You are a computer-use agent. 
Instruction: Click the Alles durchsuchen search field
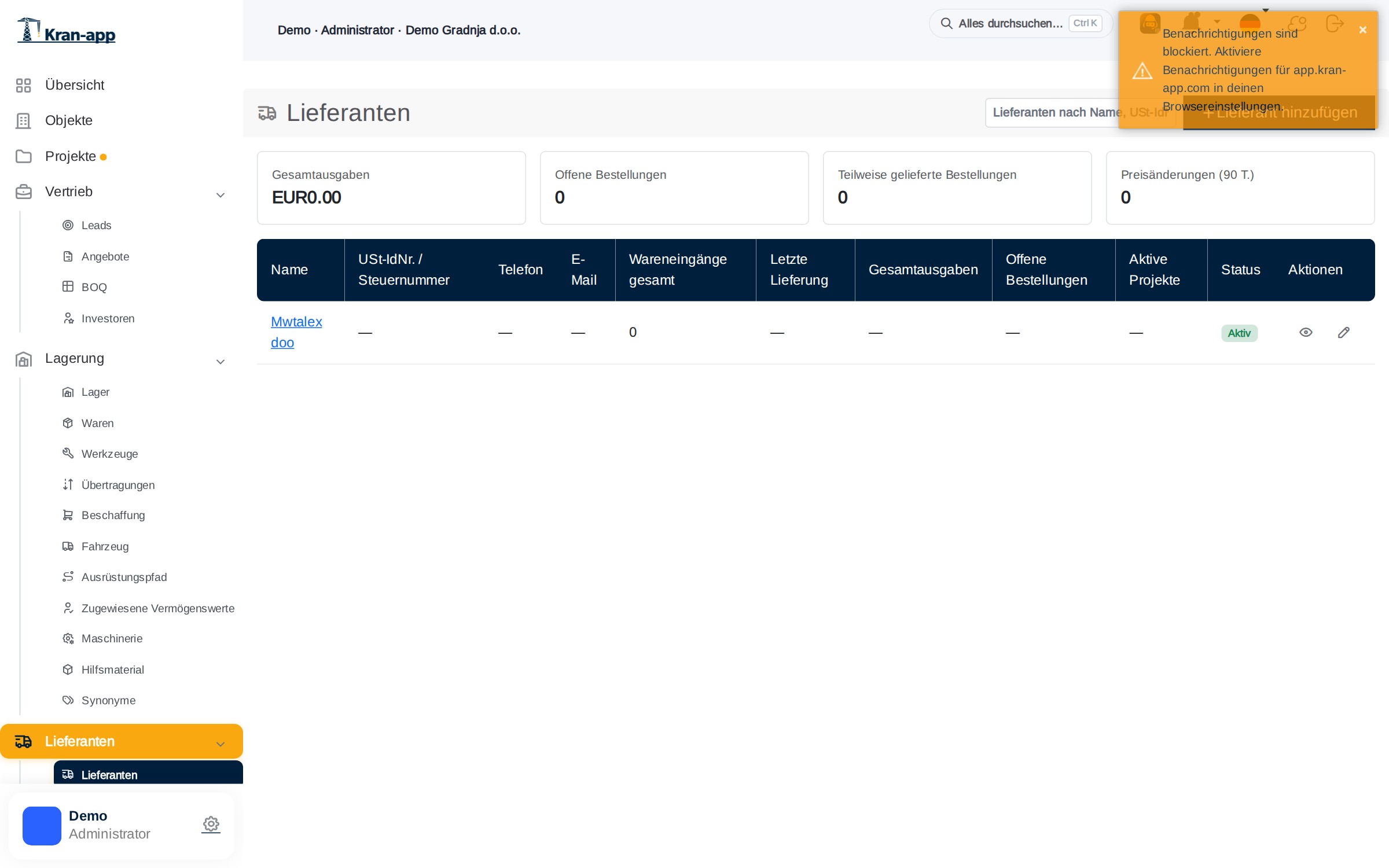(x=1020, y=24)
